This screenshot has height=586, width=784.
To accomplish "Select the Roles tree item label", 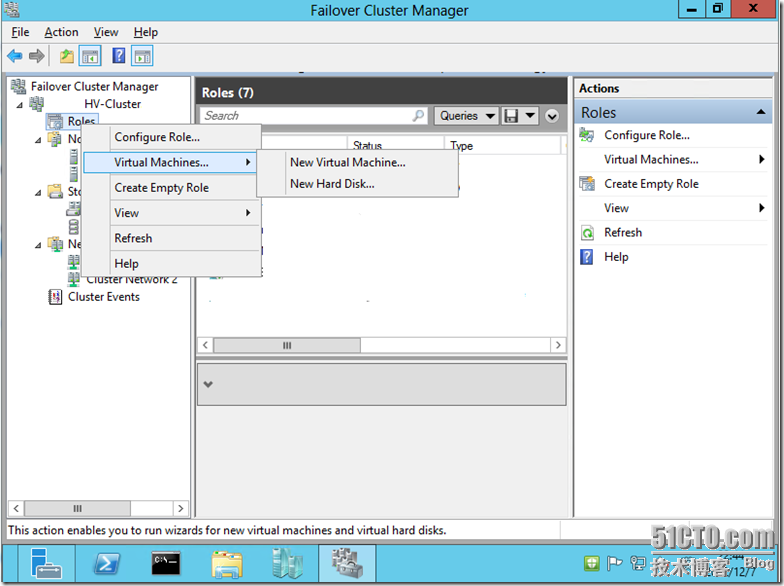I will pos(82,121).
